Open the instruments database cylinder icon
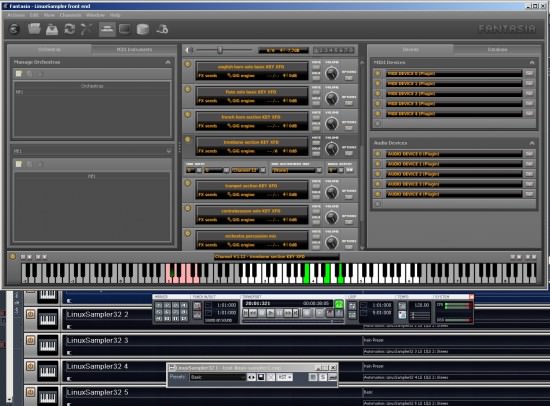550x406 pixels. tap(142, 29)
